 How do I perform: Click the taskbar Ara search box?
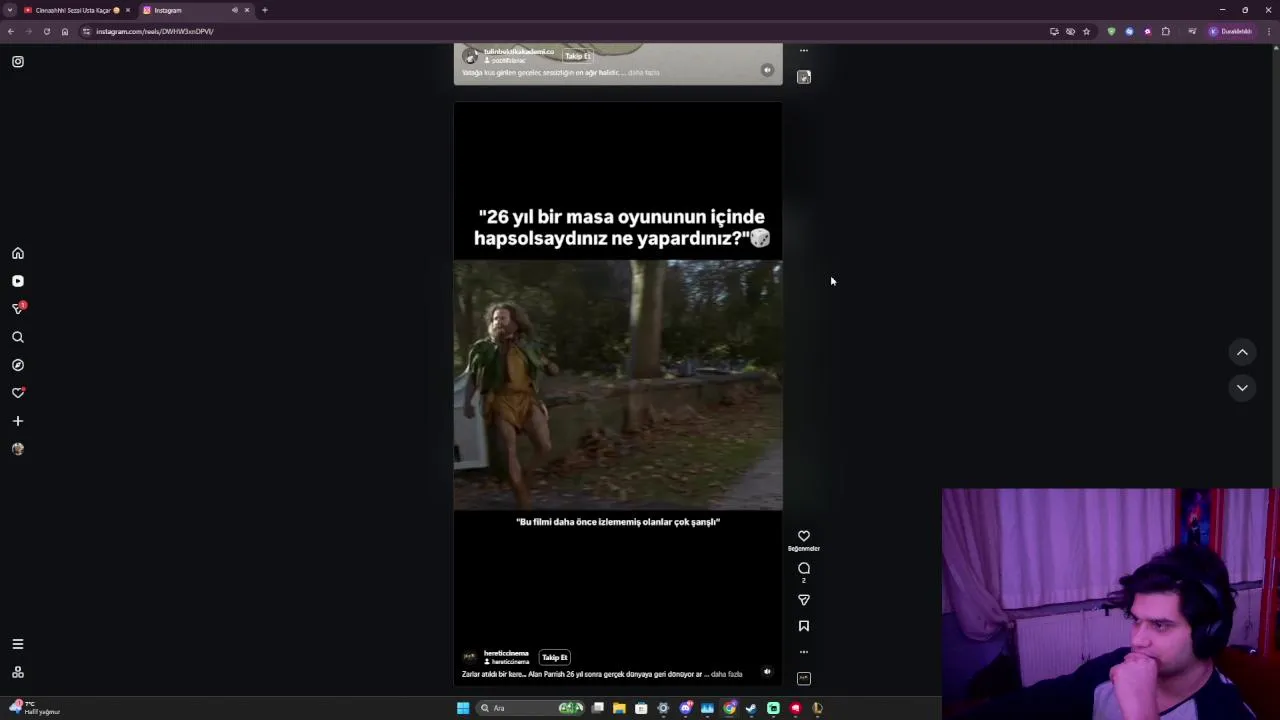point(532,708)
